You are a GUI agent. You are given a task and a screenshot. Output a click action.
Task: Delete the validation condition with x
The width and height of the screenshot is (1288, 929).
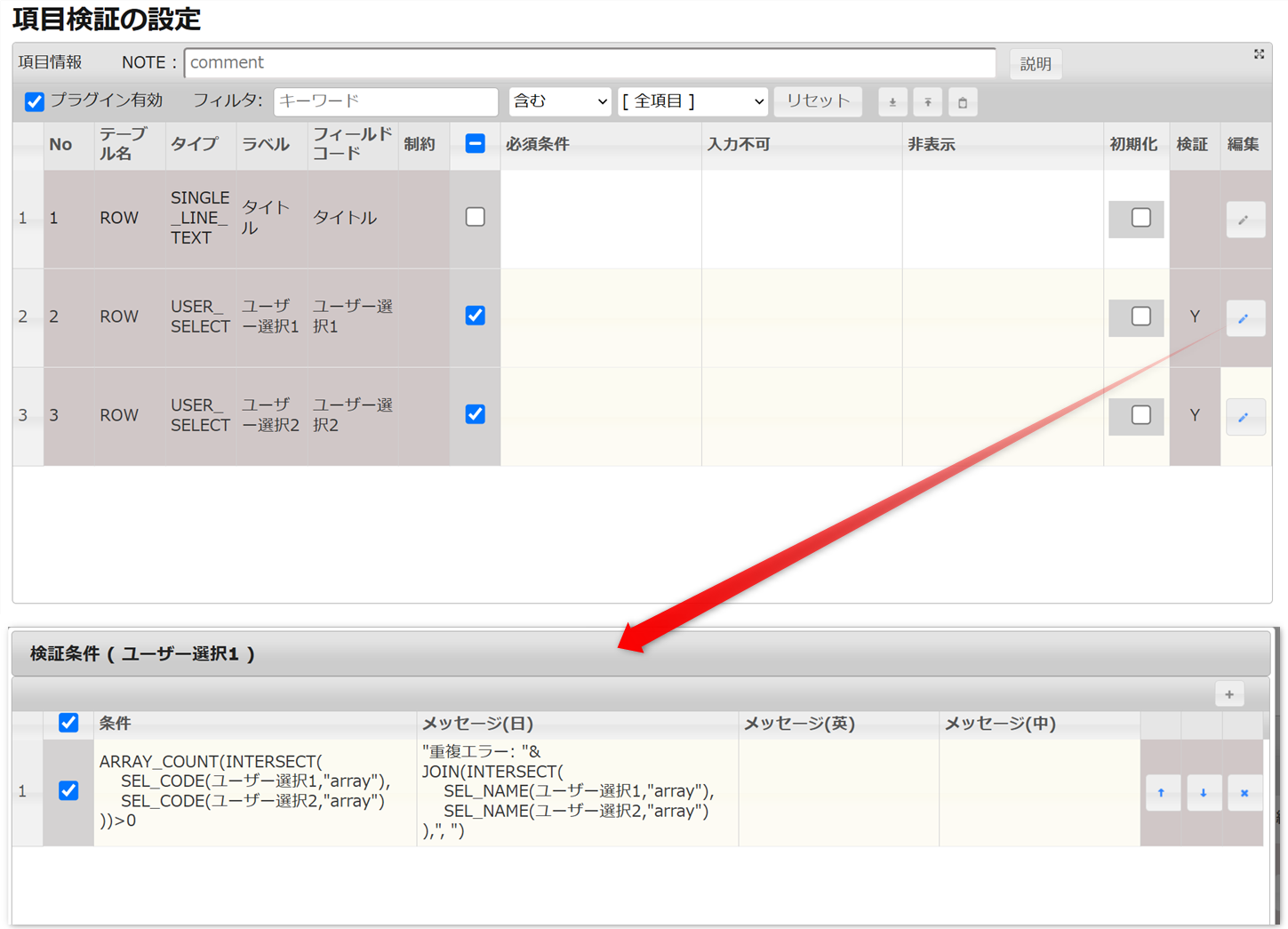point(1244,792)
